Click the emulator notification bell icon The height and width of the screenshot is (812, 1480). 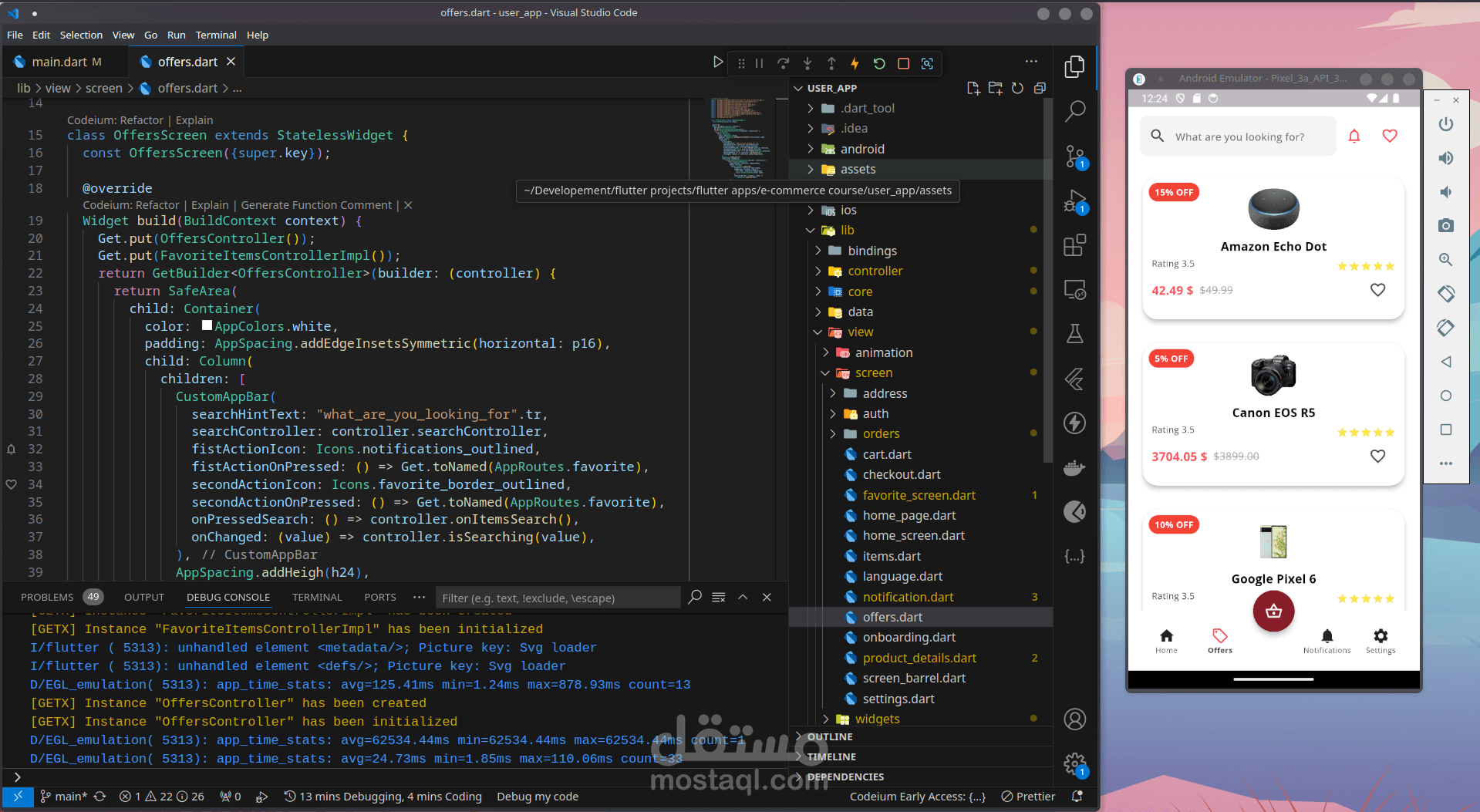(1354, 136)
